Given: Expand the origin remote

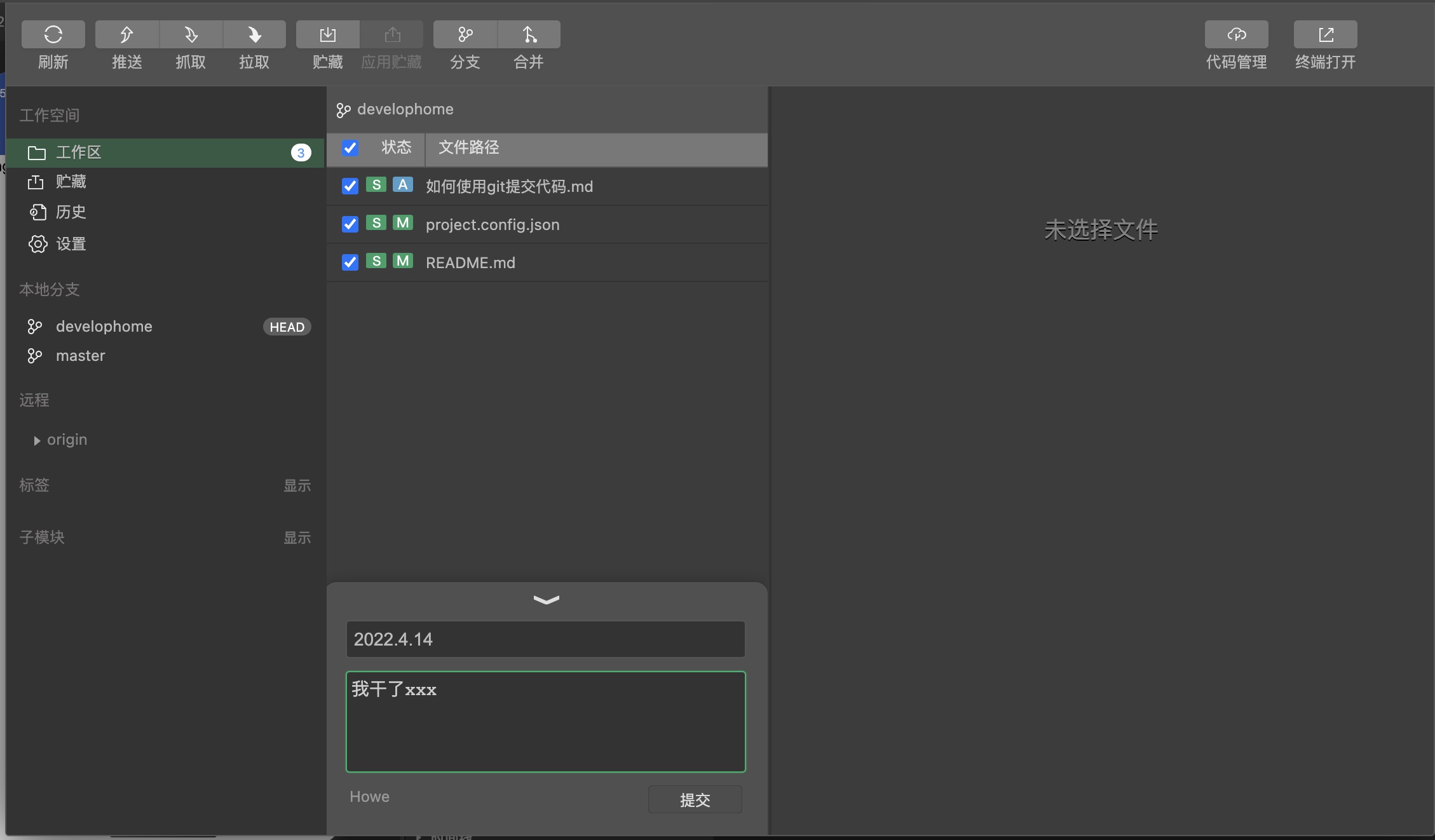Looking at the screenshot, I should click(x=37, y=440).
